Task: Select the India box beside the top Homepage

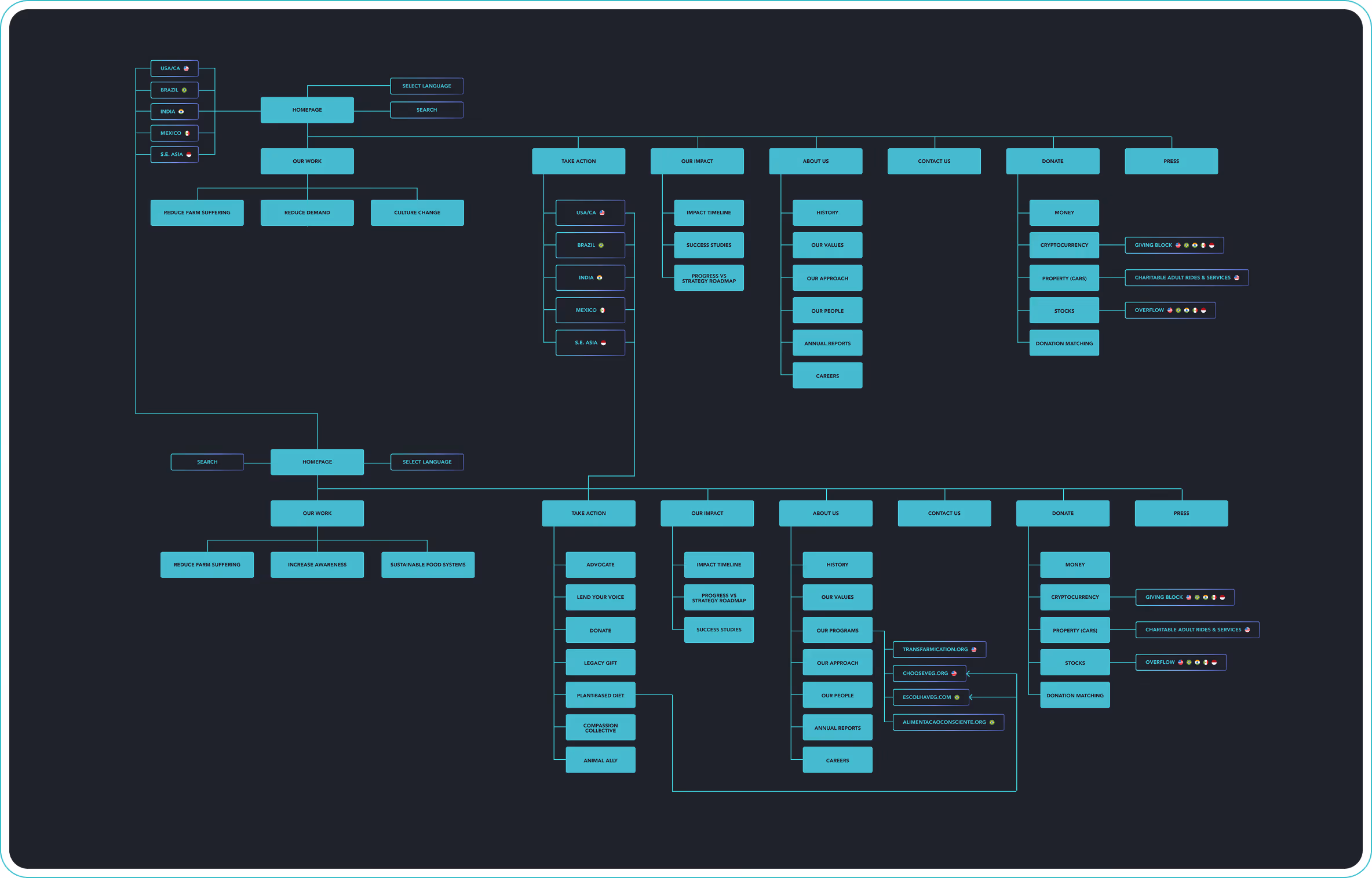Action: [x=174, y=111]
